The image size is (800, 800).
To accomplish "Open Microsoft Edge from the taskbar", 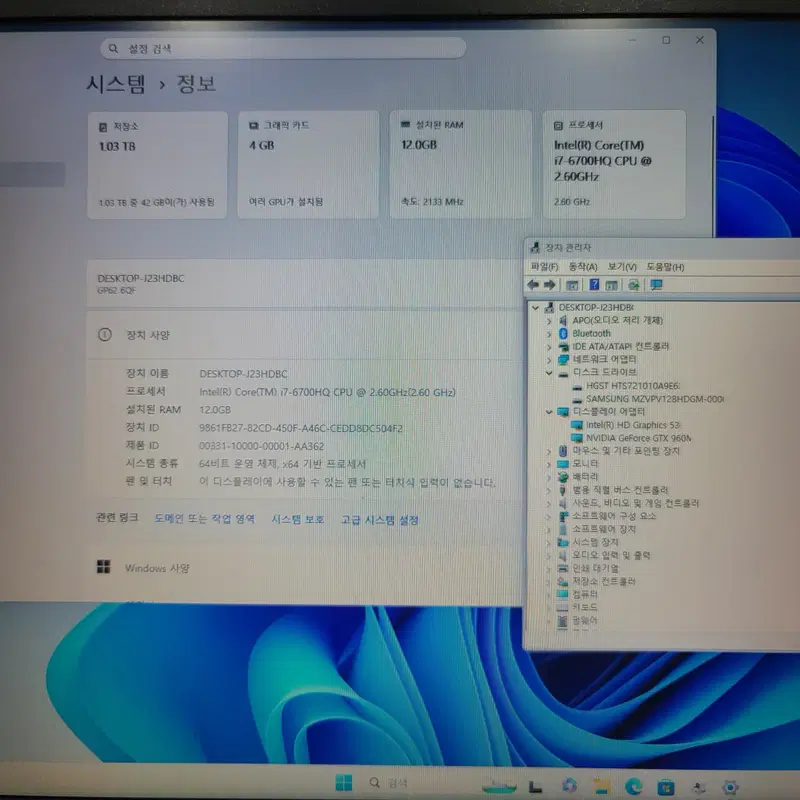I will click(x=634, y=786).
